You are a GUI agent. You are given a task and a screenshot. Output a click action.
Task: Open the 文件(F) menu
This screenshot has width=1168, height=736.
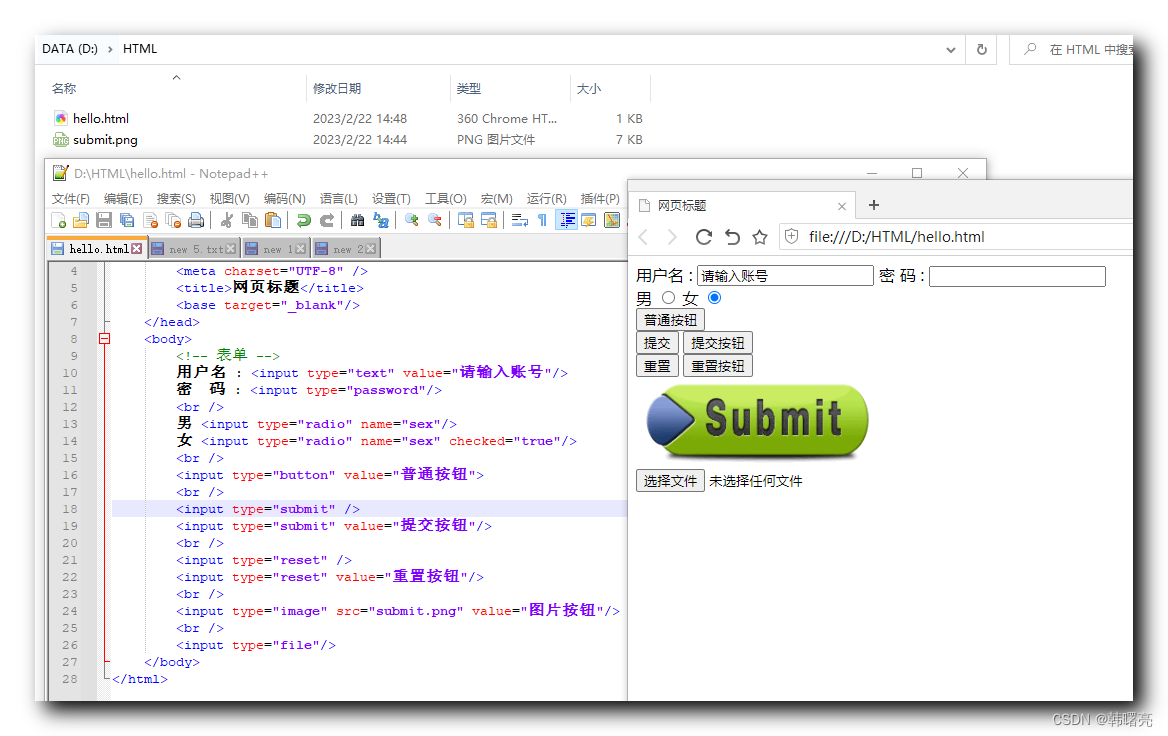(x=71, y=198)
